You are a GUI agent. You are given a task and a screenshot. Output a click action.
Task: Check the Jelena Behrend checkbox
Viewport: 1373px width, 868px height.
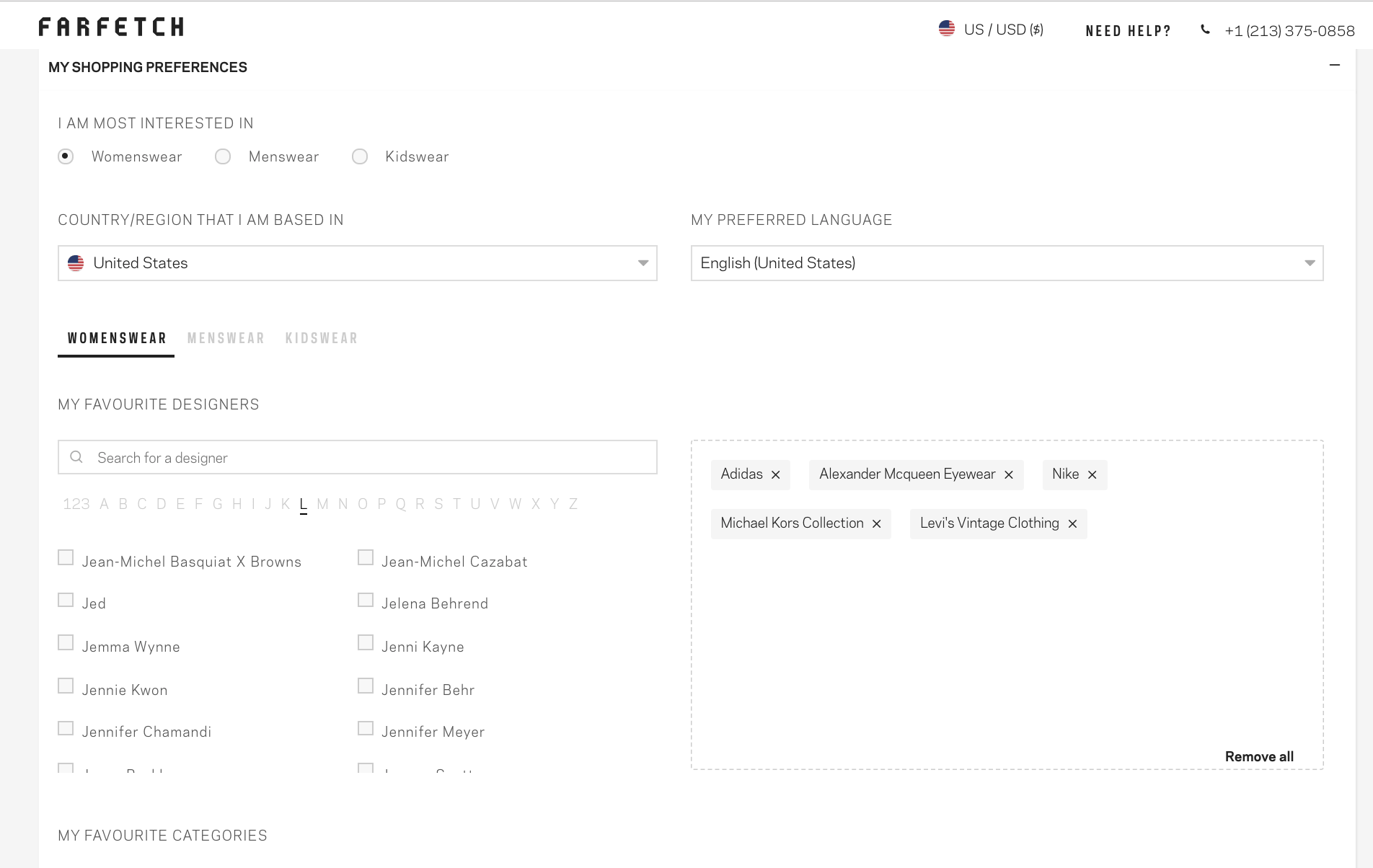click(x=366, y=600)
